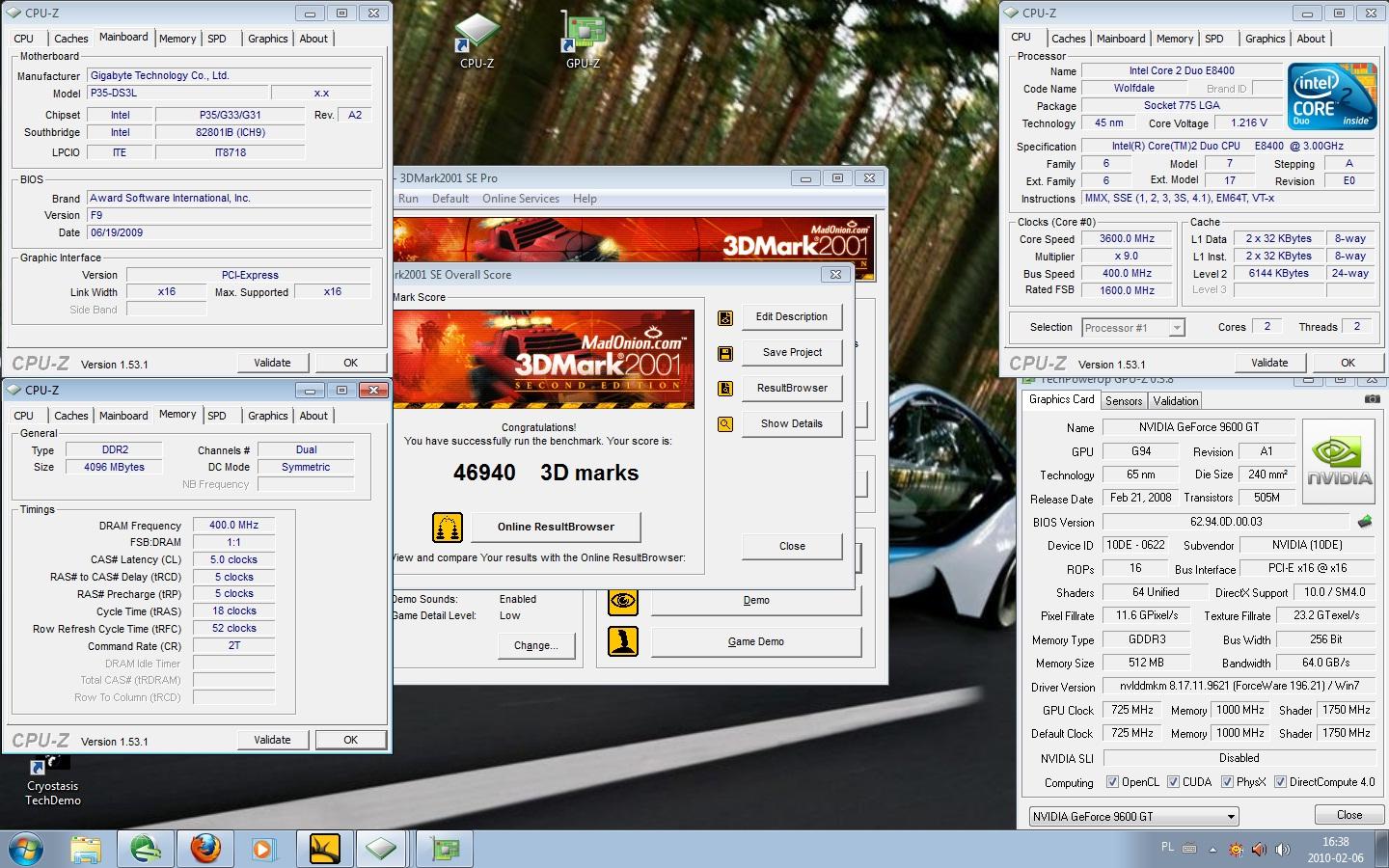Click the PL language indicator
Image resolution: width=1389 pixels, height=868 pixels.
[x=1167, y=848]
